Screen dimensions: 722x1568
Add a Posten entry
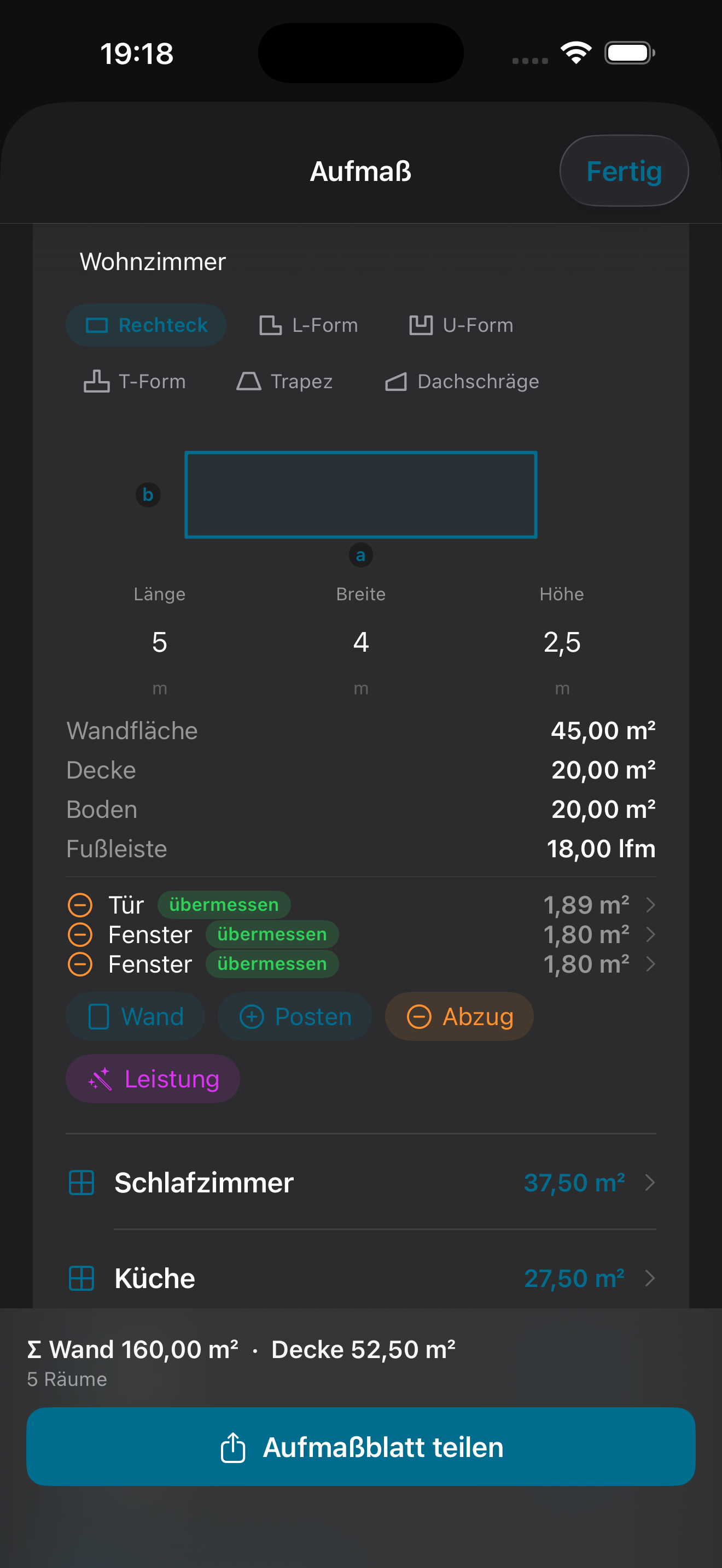coord(295,1016)
